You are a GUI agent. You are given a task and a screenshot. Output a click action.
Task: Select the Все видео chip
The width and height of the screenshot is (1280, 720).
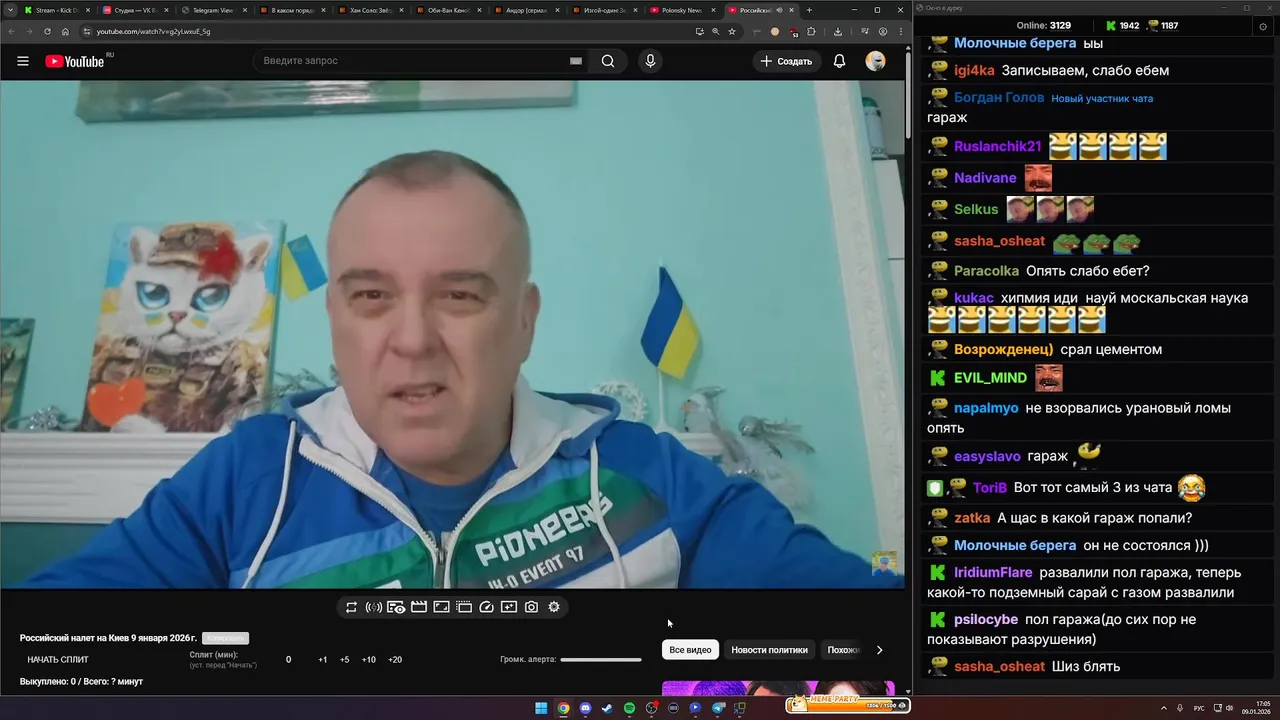[x=690, y=650]
